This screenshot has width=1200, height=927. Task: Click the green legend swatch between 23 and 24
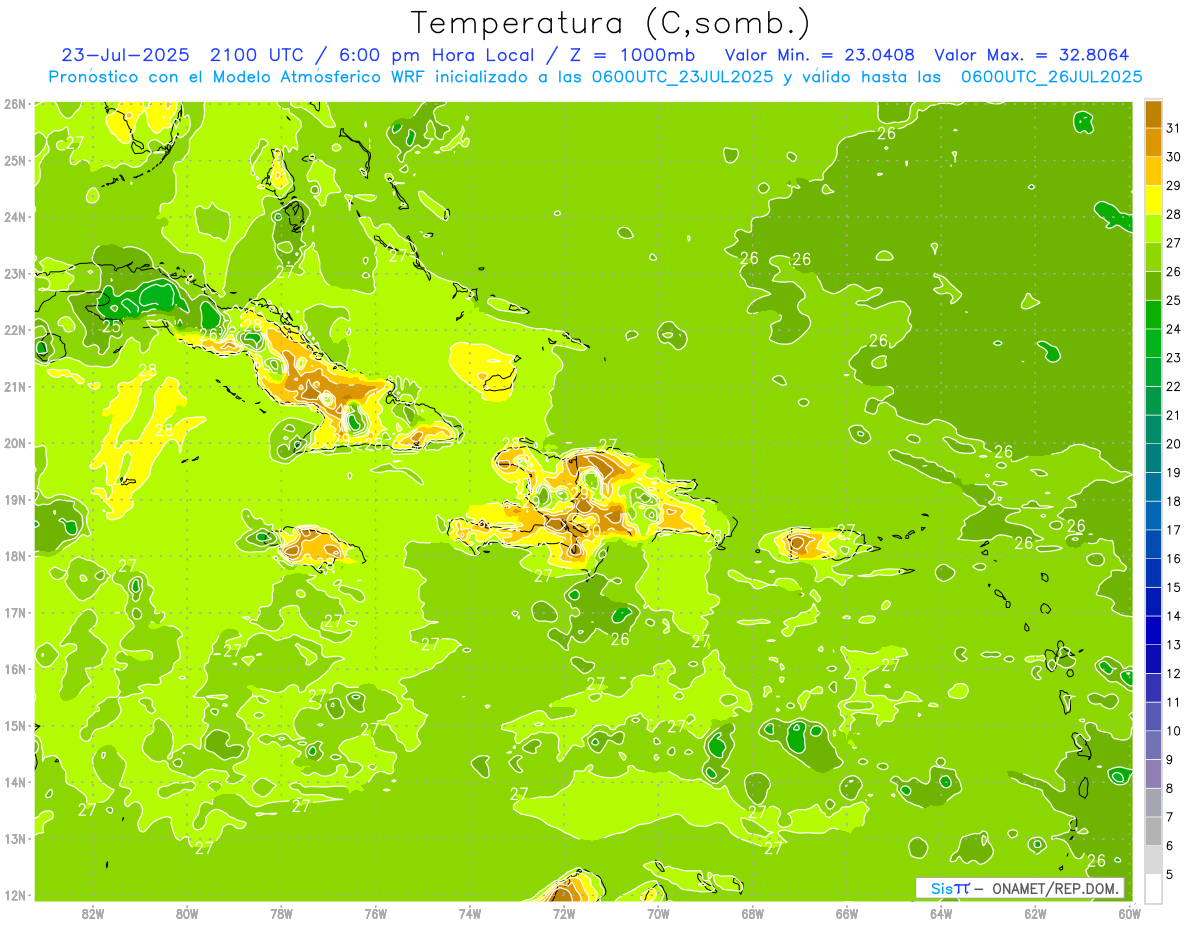pyautogui.click(x=1153, y=343)
